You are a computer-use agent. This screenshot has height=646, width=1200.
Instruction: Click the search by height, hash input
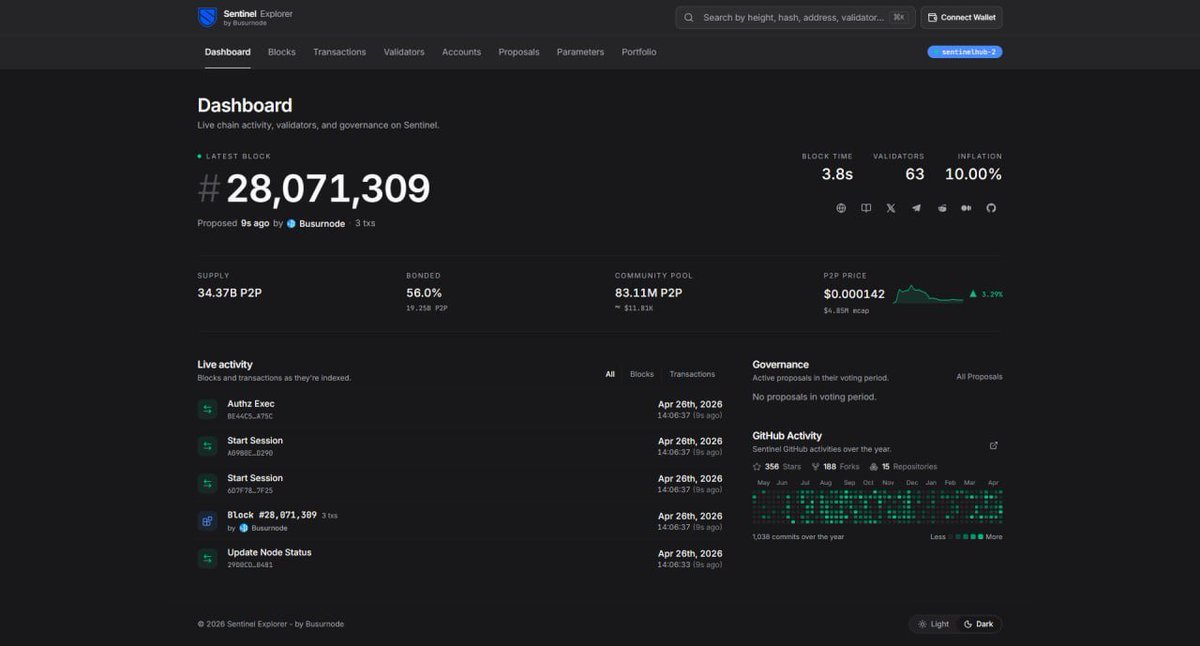coord(793,17)
